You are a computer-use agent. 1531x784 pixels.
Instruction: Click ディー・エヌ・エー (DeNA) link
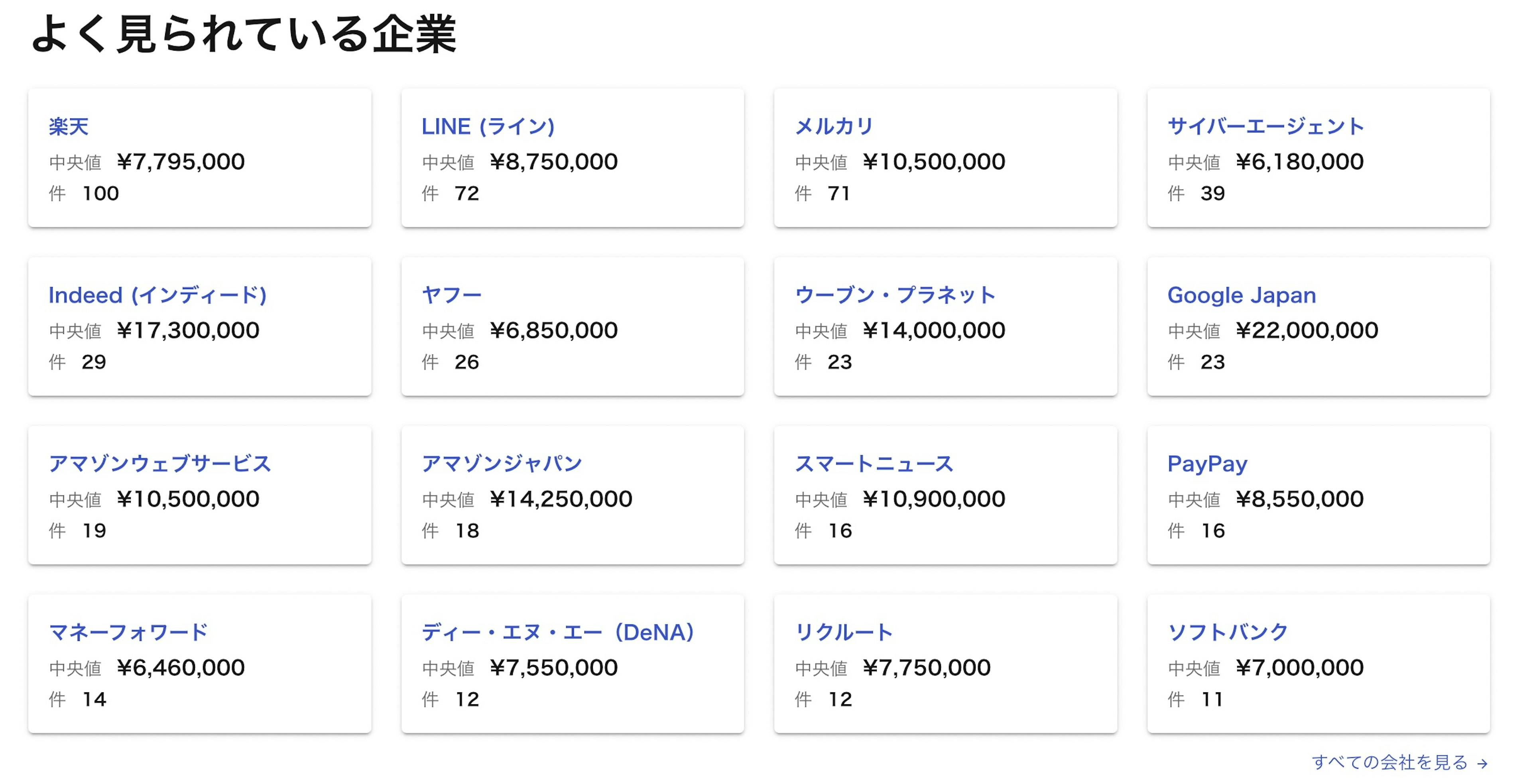[557, 633]
